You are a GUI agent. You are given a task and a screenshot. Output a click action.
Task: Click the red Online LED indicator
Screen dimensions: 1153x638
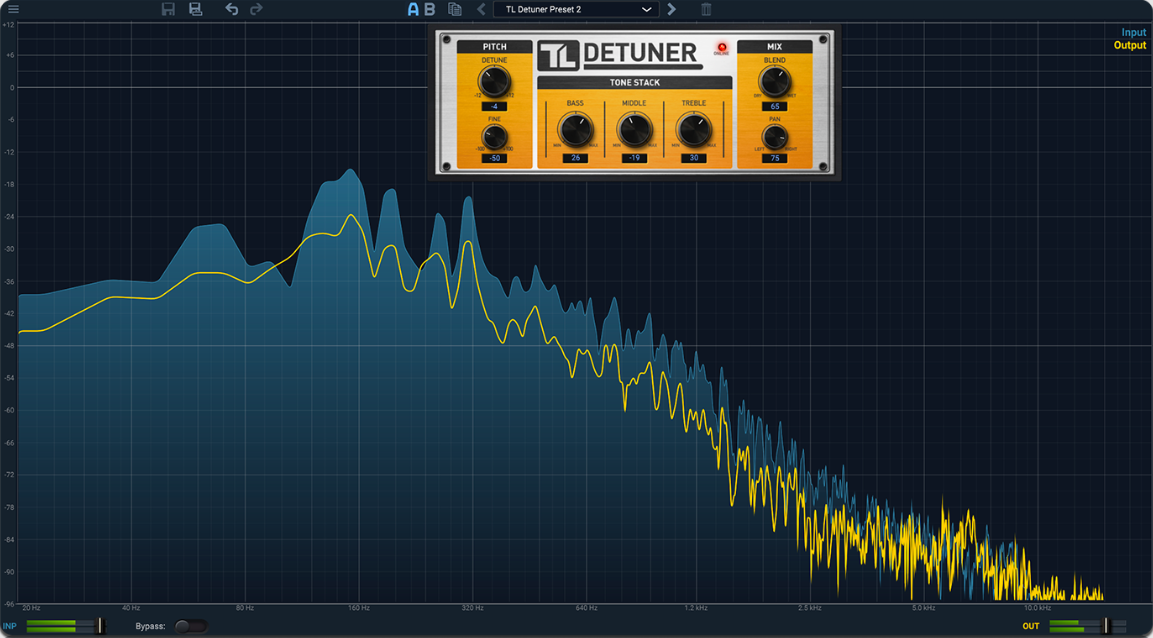721,48
